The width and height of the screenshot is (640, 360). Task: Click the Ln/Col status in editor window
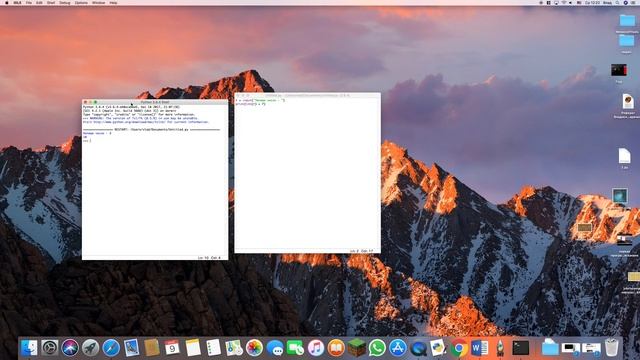coord(361,251)
